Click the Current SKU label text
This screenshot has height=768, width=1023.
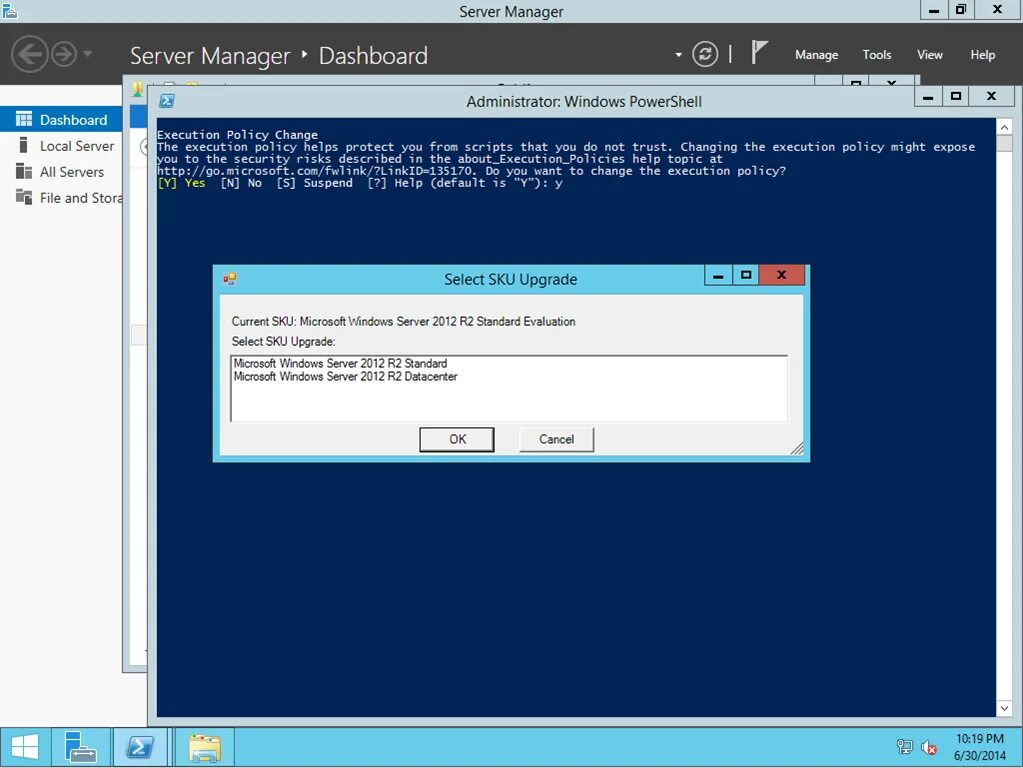click(403, 321)
